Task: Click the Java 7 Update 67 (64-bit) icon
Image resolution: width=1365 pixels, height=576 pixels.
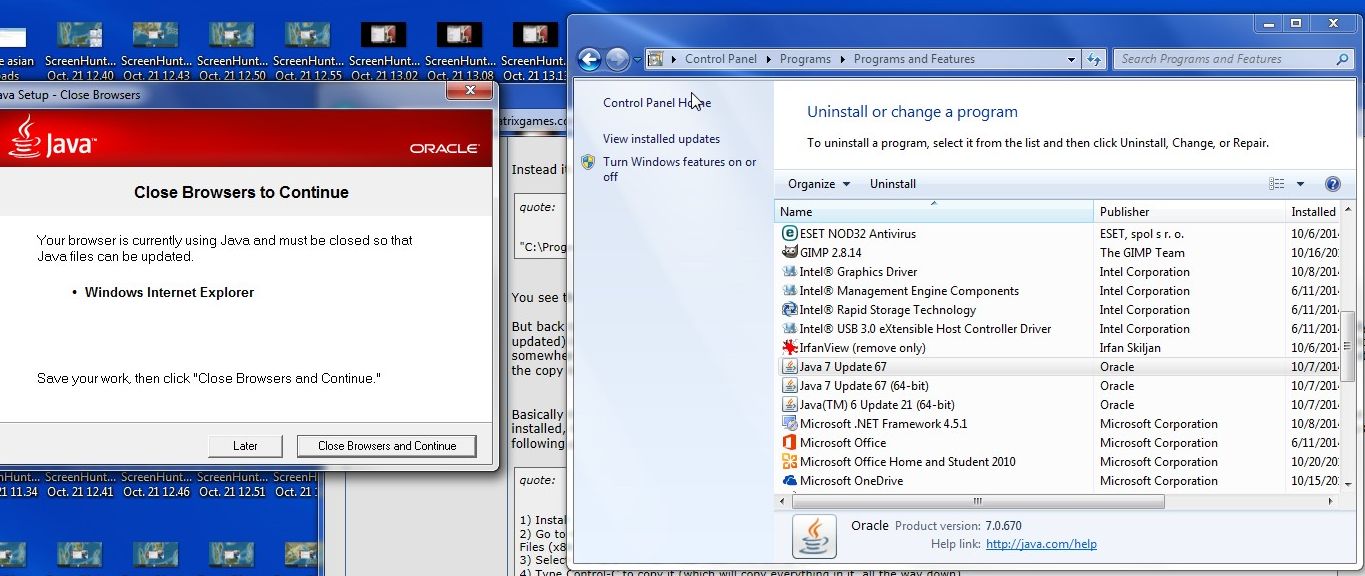Action: pos(790,385)
